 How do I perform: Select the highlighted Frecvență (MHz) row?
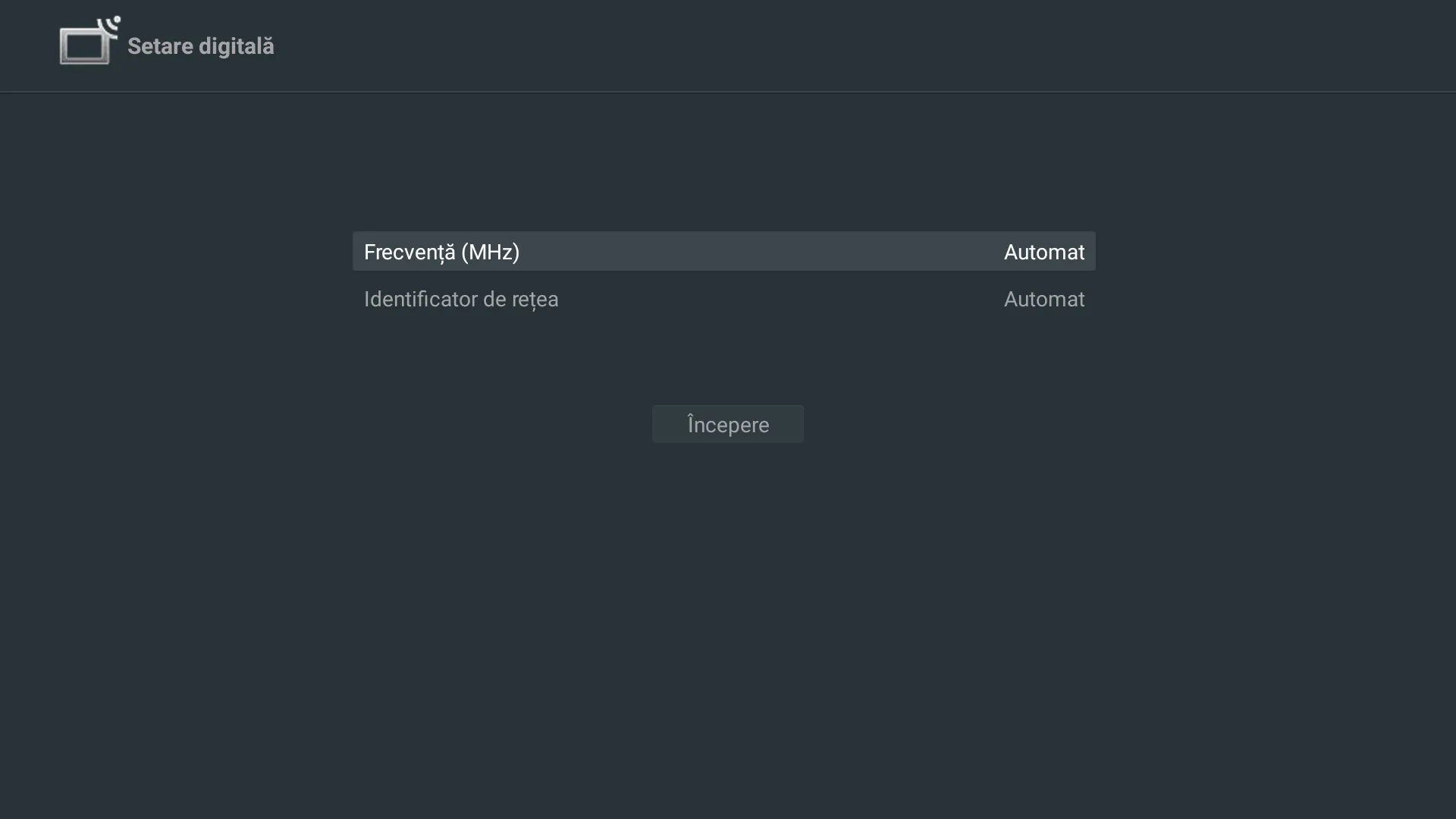coord(724,251)
